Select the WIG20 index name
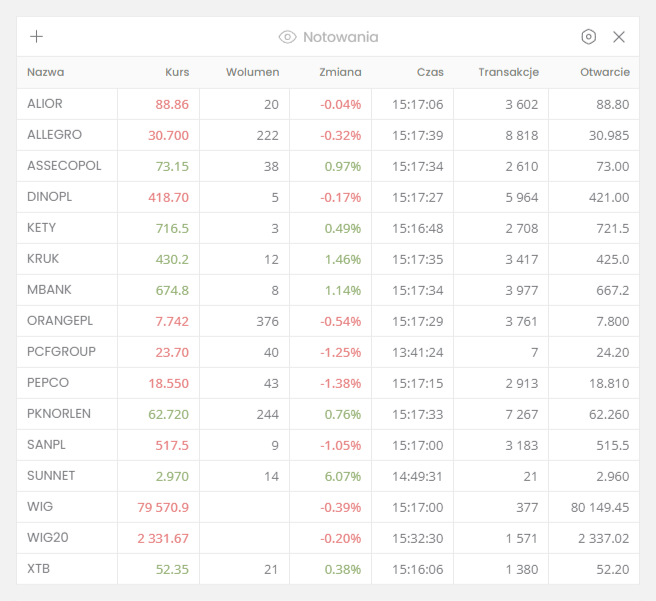This screenshot has width=656, height=601. point(48,537)
